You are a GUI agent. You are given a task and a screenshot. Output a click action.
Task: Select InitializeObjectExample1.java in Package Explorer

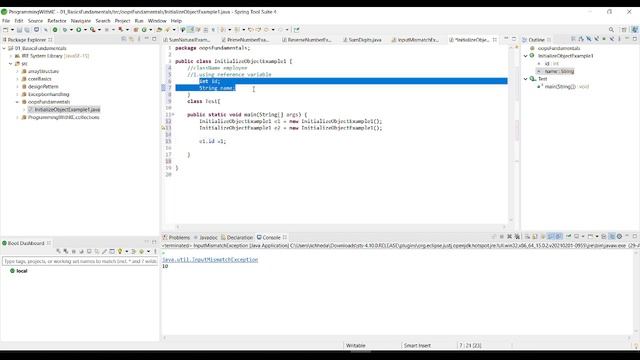click(x=64, y=110)
